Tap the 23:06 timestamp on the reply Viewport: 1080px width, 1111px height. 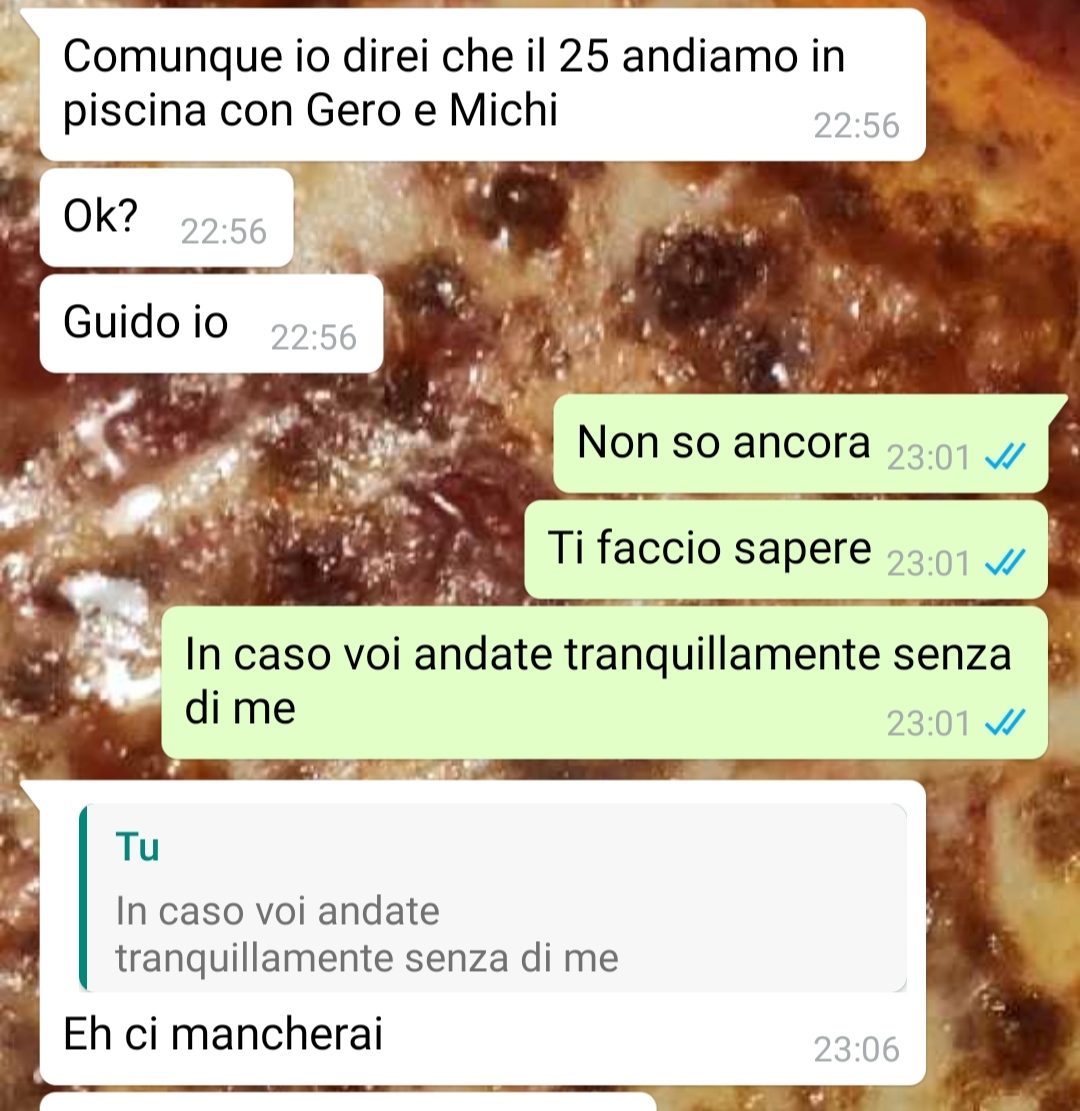point(856,1049)
